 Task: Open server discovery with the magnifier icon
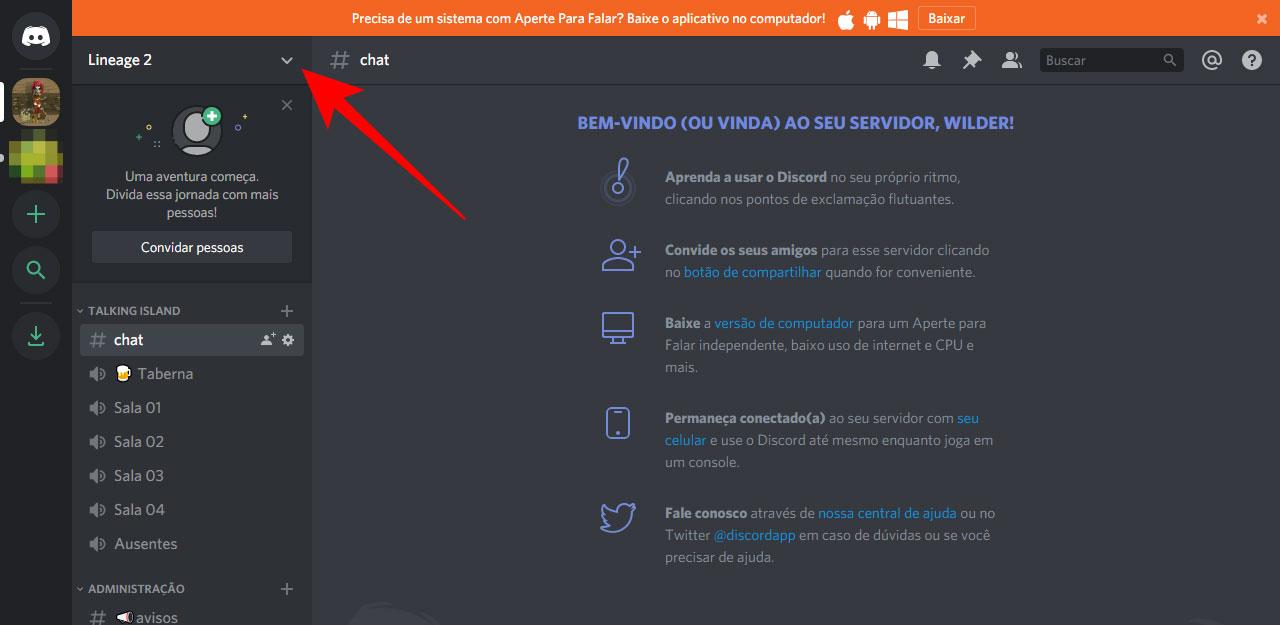[36, 270]
